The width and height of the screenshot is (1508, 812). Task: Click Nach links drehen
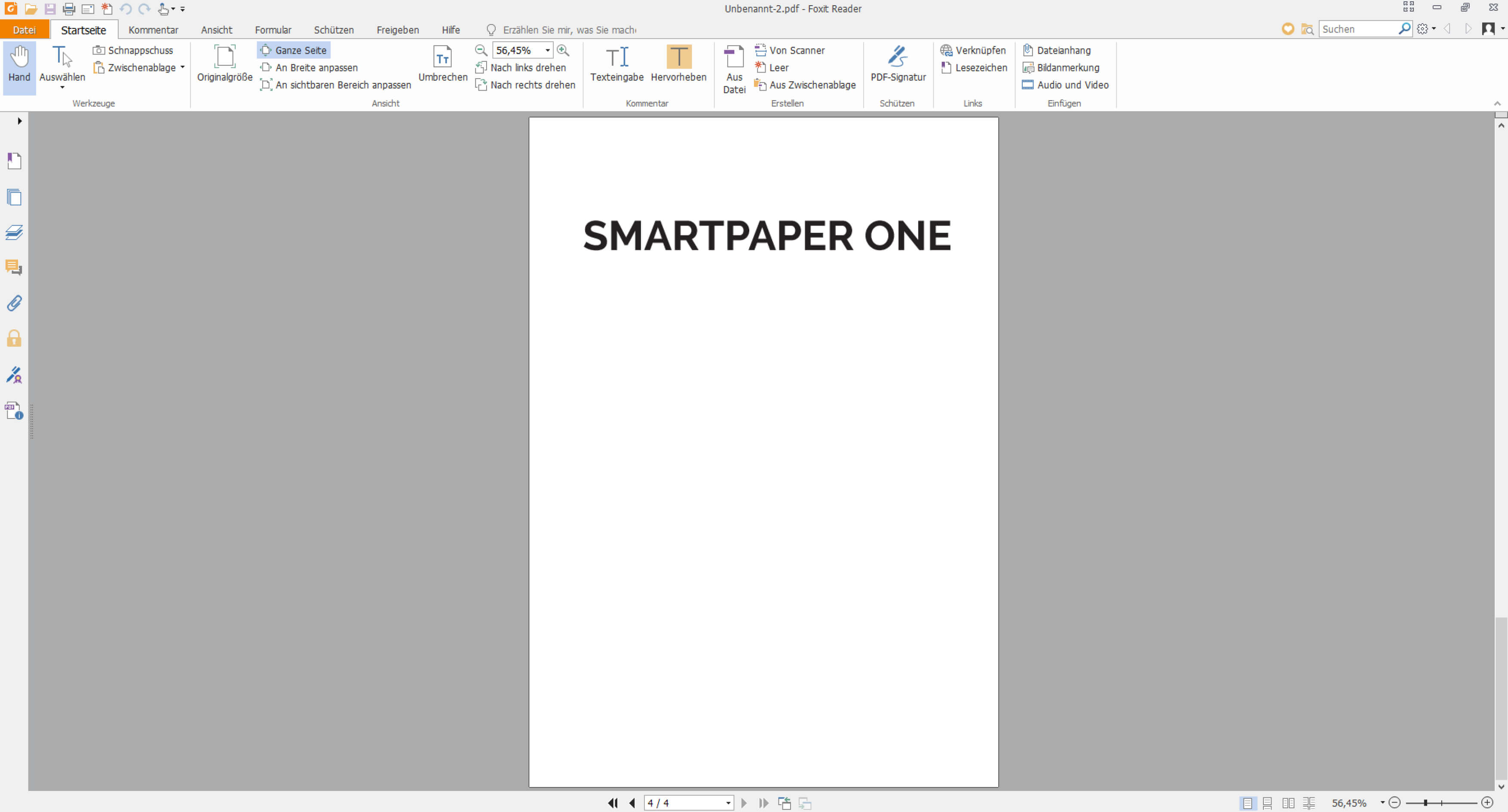(x=521, y=67)
